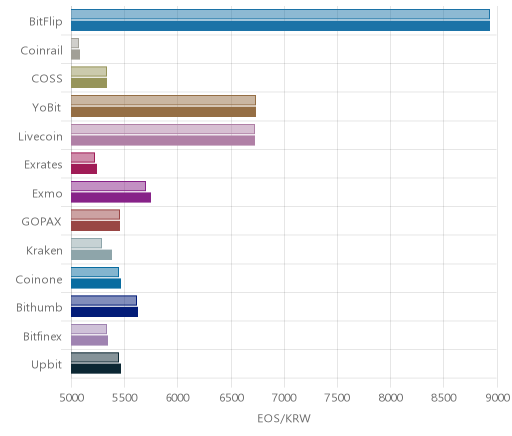Click the gray-teal Kraken lower bar
The width and height of the screenshot is (512, 436).
click(x=91, y=255)
